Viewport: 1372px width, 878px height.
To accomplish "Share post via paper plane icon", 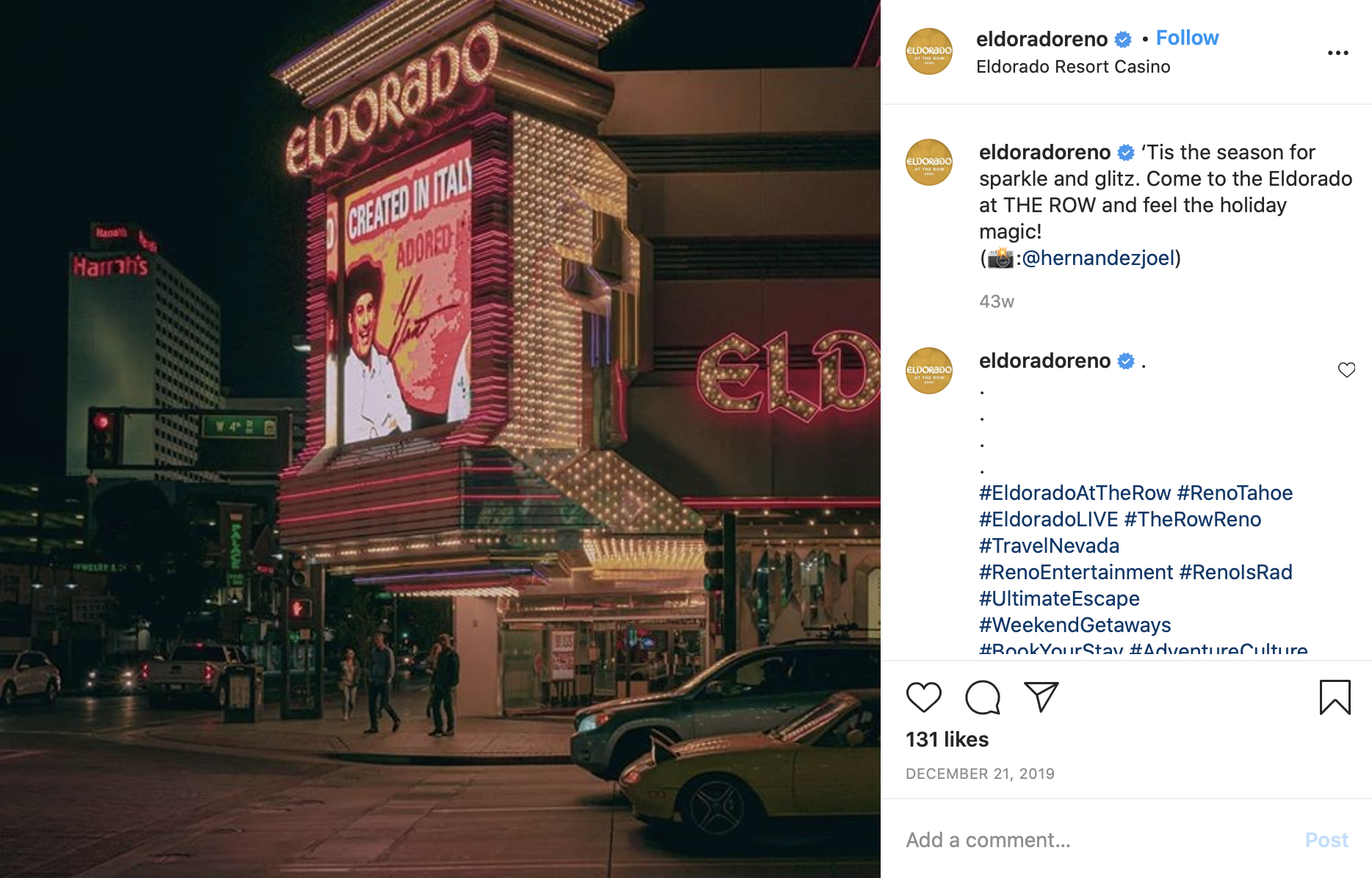I will [1041, 697].
